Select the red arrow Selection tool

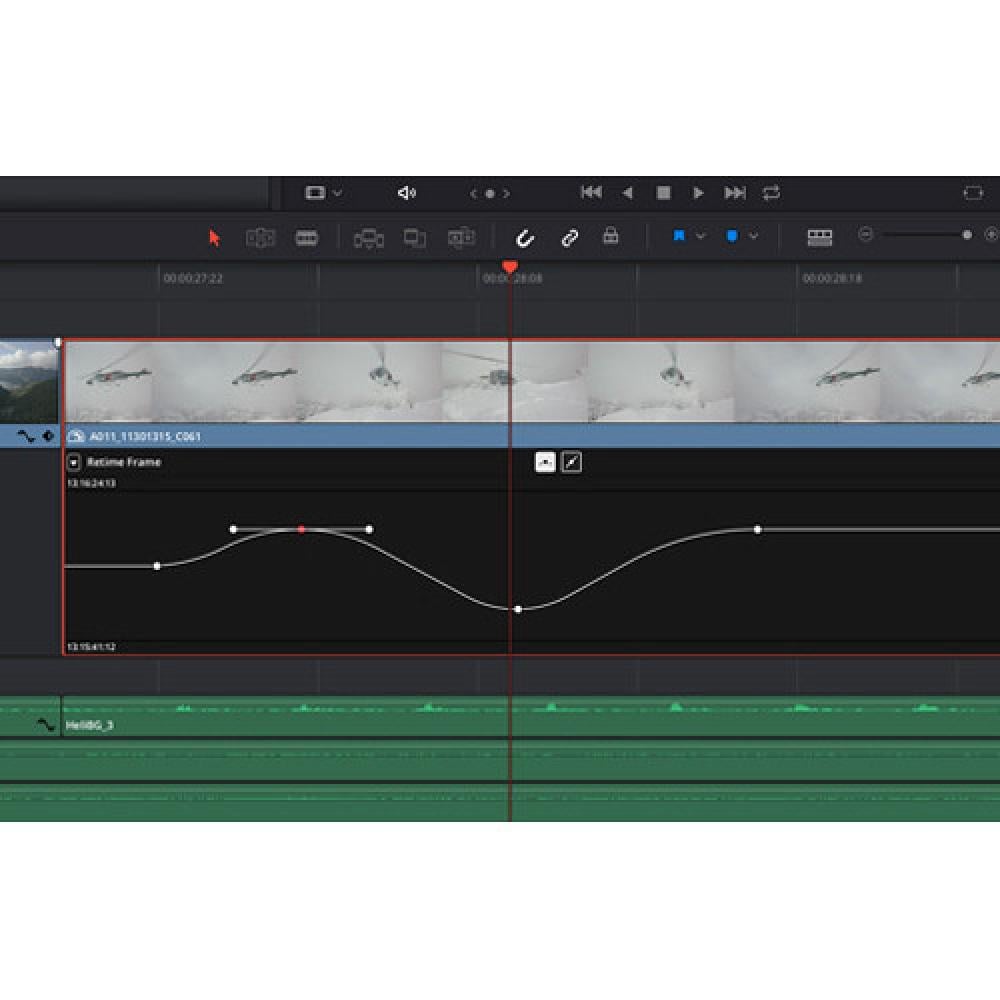213,238
